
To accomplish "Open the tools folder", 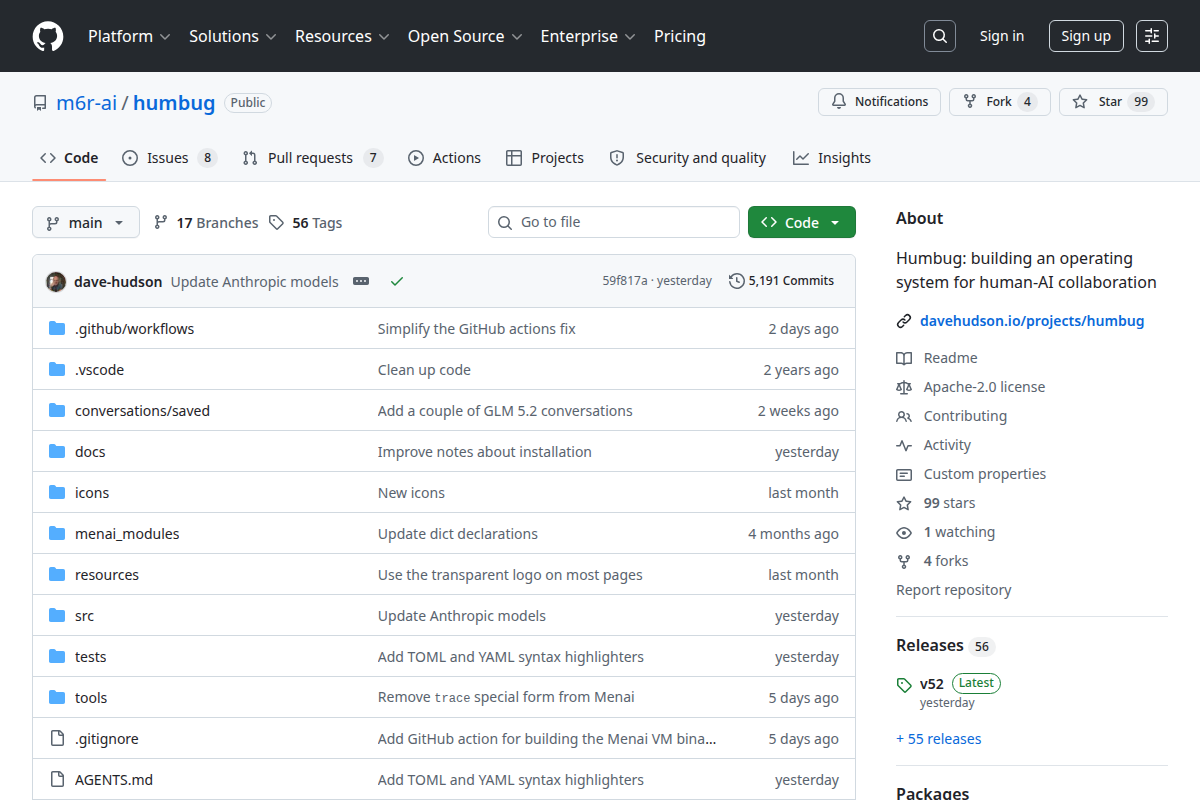I will click(91, 698).
